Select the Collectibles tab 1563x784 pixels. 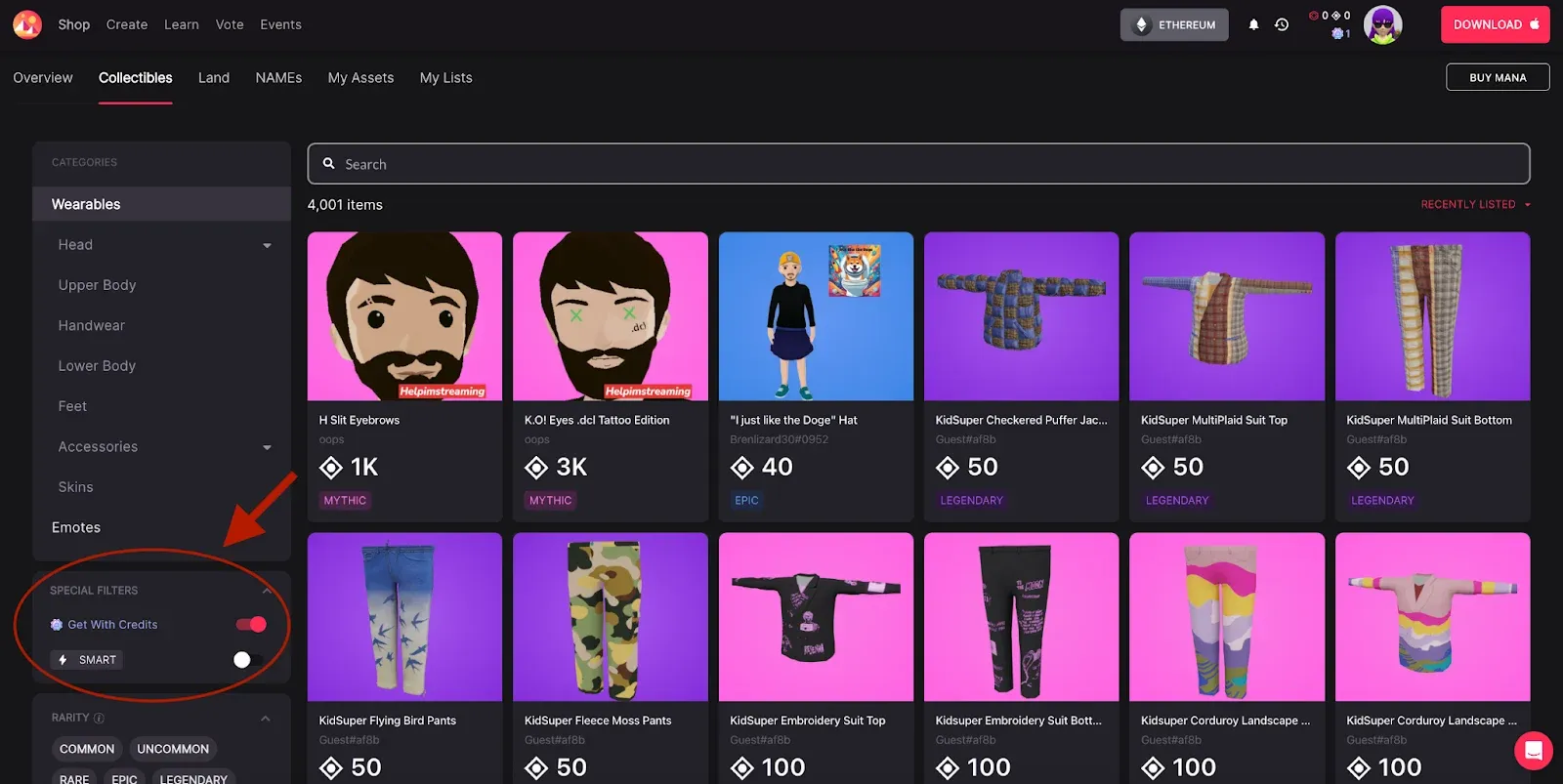(135, 77)
